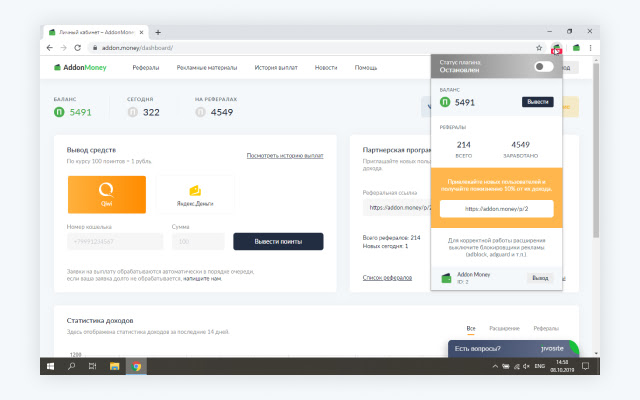This screenshot has width=640, height=400.
Task: Open the Список рефералов link
Action: pyautogui.click(x=387, y=277)
